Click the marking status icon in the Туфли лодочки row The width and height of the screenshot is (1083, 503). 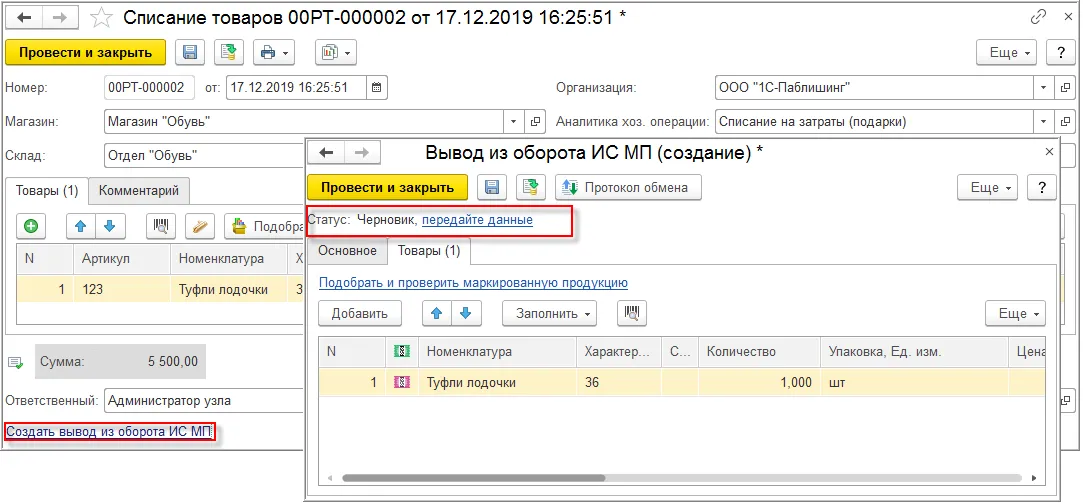click(x=402, y=382)
